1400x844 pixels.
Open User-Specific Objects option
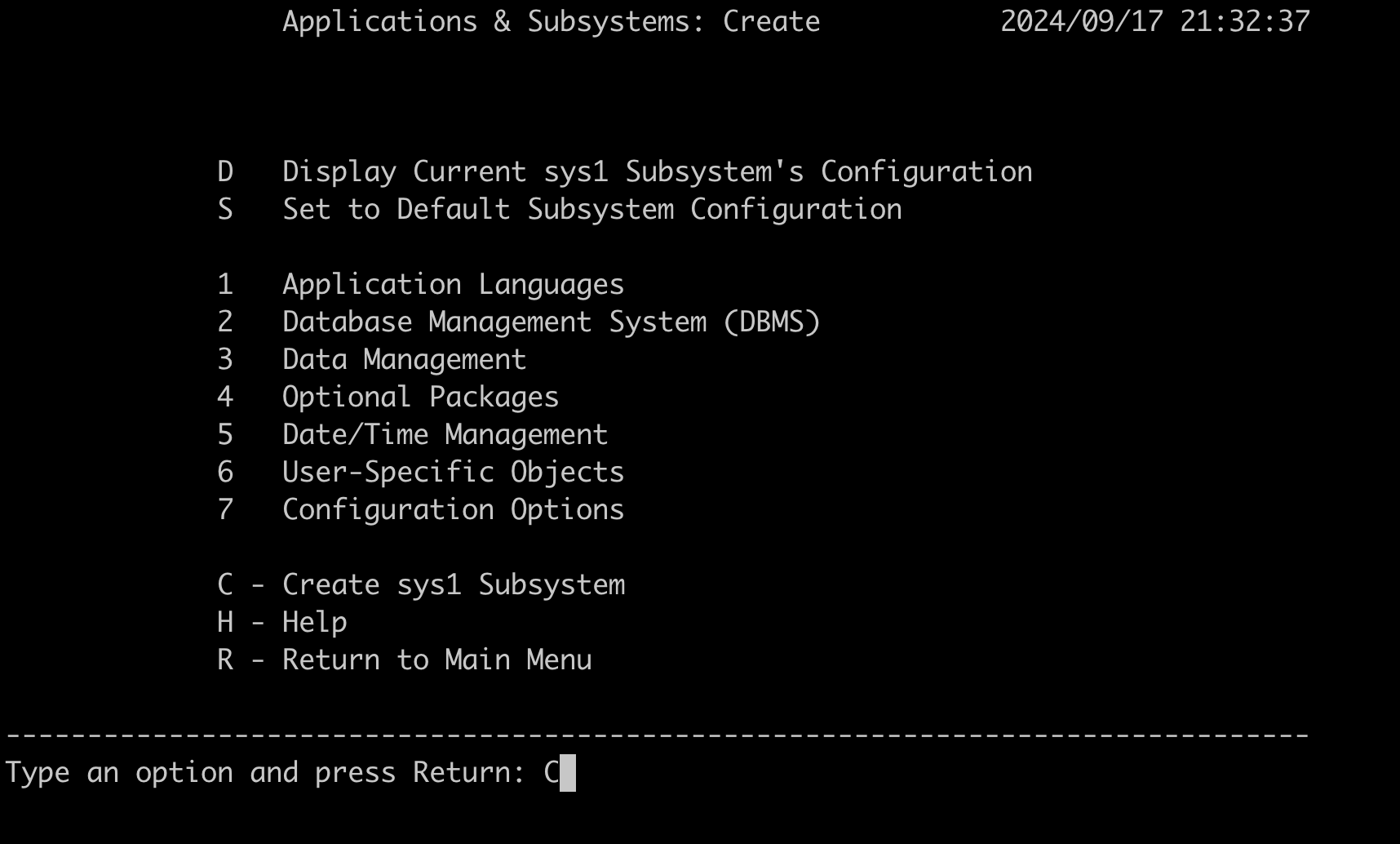pos(421,472)
